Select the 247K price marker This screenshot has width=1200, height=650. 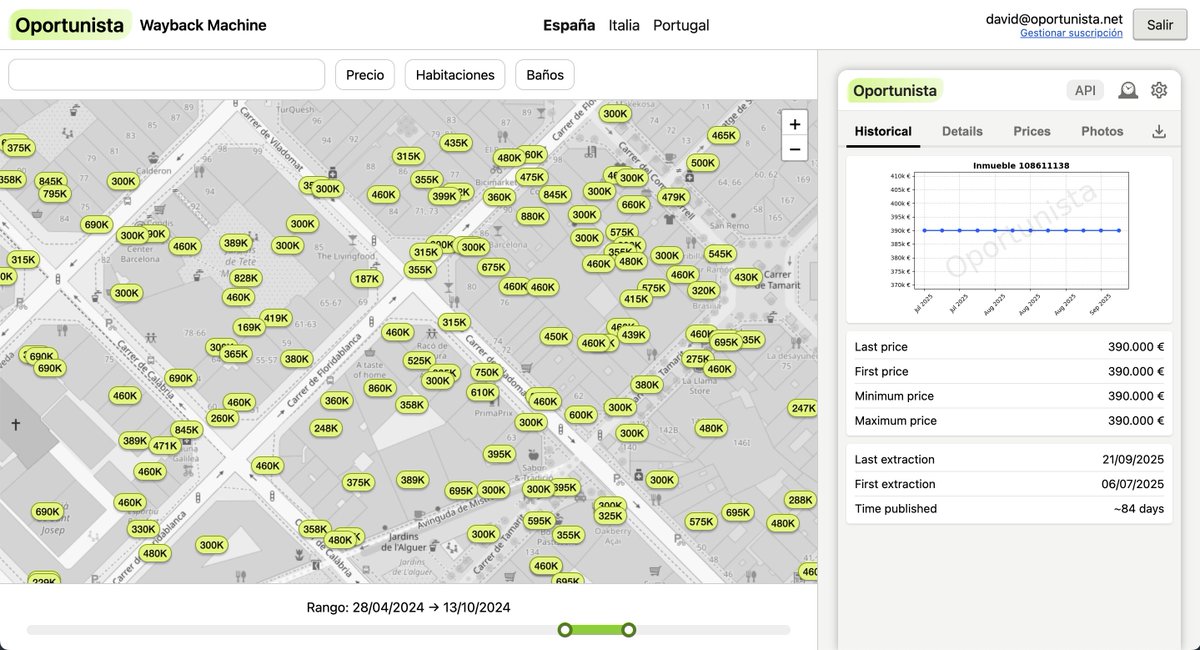804,408
